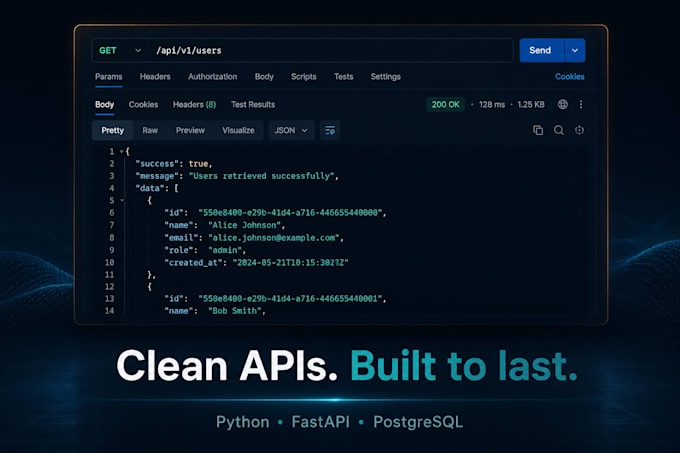Click the 1.25 KB response size

[531, 104]
